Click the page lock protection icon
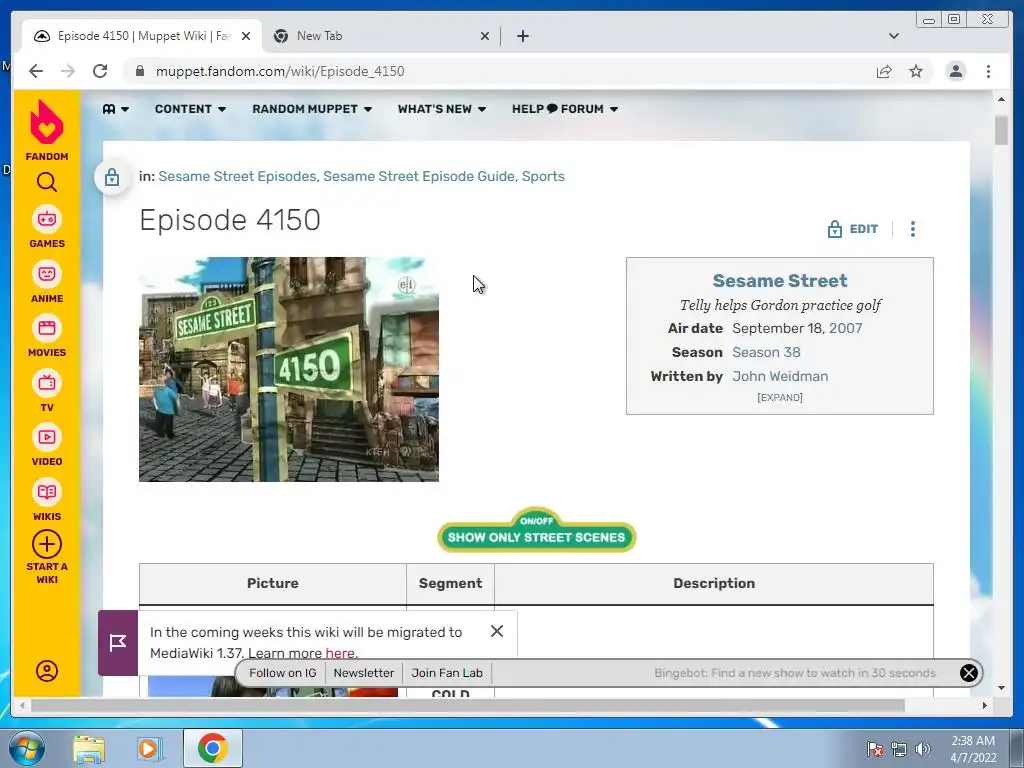This screenshot has width=1024, height=768. pos(112,177)
